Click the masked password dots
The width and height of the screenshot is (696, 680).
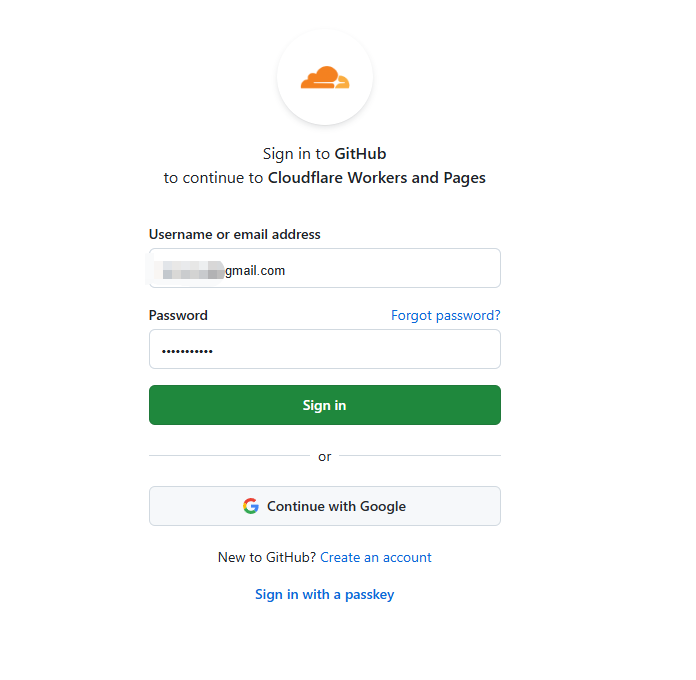187,351
